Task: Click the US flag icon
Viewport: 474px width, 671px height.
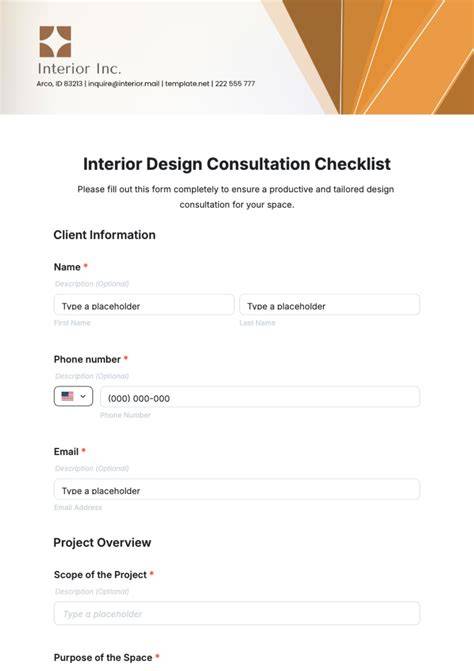Action: pos(67,396)
